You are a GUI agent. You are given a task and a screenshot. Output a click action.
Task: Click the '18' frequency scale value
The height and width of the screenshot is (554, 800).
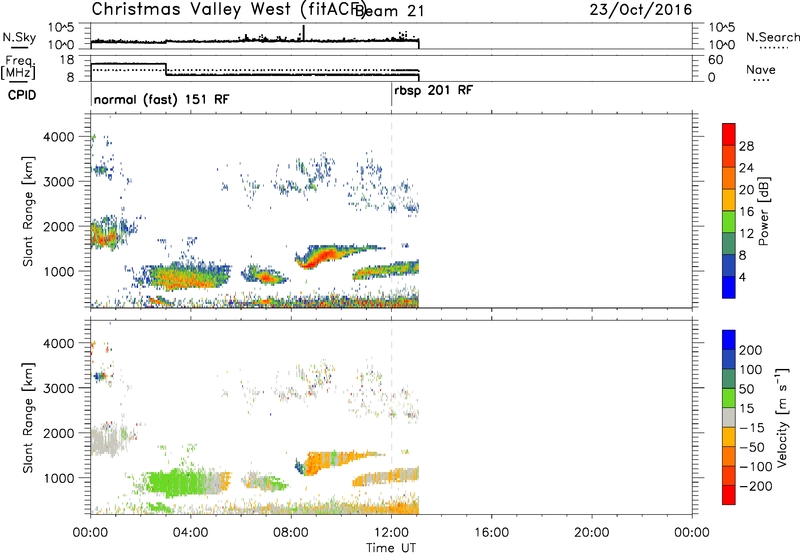(x=67, y=60)
